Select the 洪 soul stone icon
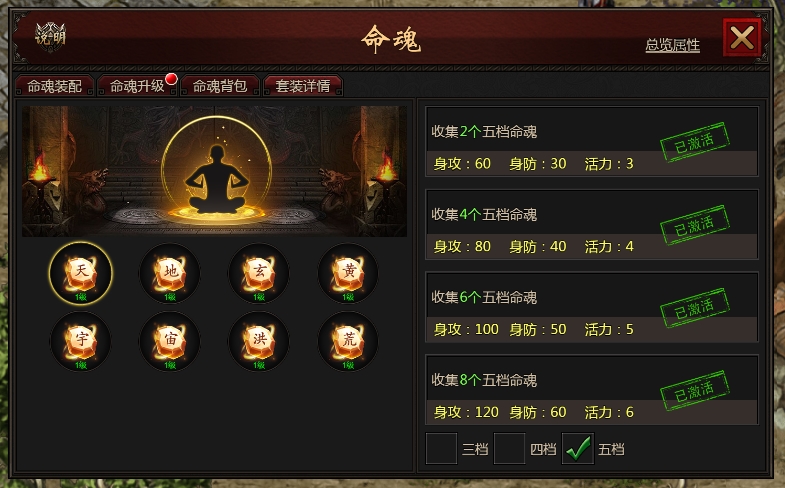Image resolution: width=785 pixels, height=488 pixels. pyautogui.click(x=259, y=341)
